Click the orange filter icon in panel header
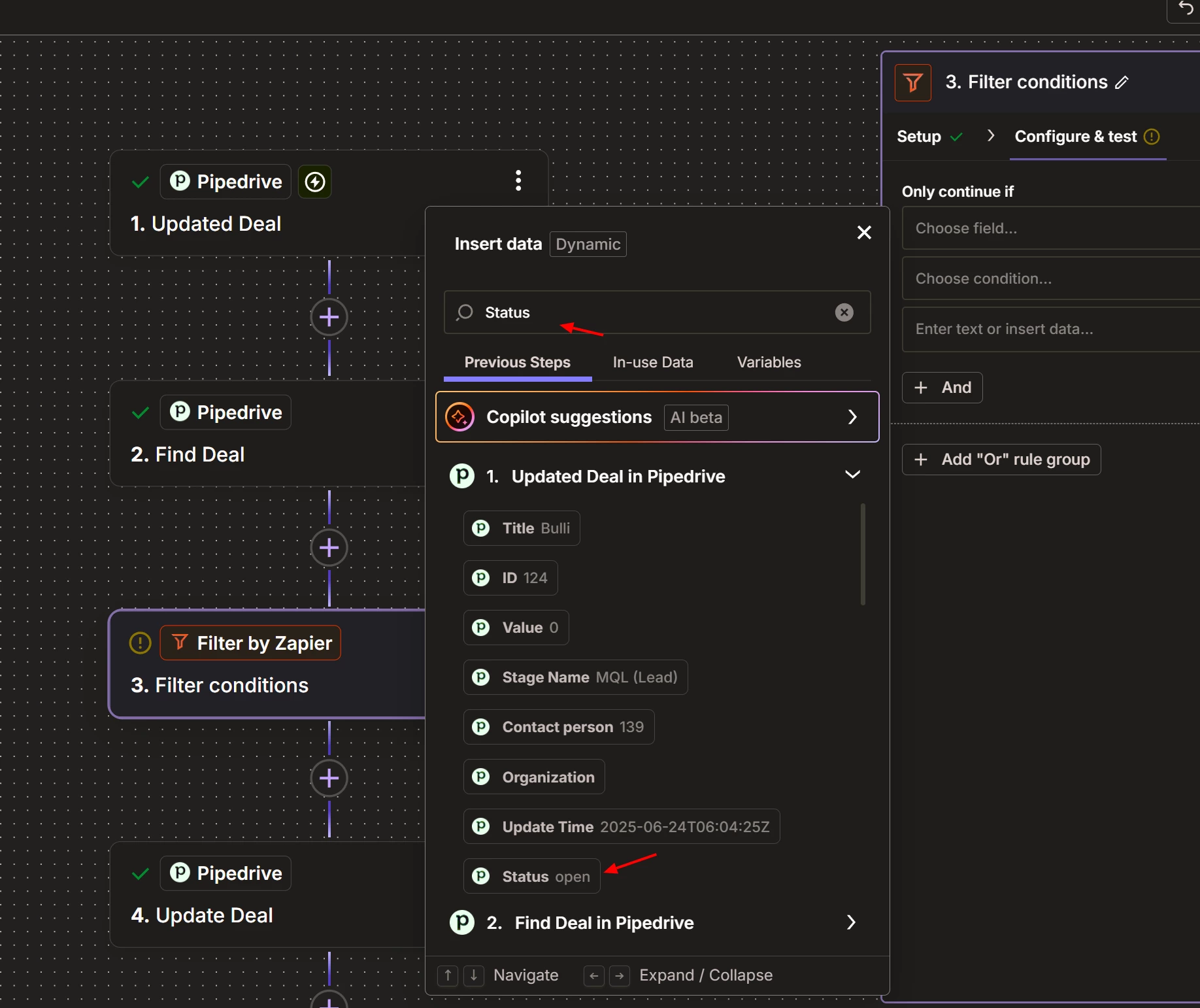This screenshot has width=1200, height=1008. pyautogui.click(x=913, y=82)
